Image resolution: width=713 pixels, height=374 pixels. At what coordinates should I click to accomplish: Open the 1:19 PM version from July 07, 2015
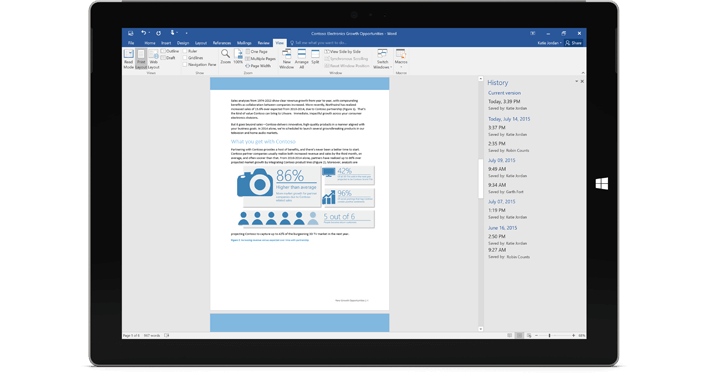tap(507, 213)
